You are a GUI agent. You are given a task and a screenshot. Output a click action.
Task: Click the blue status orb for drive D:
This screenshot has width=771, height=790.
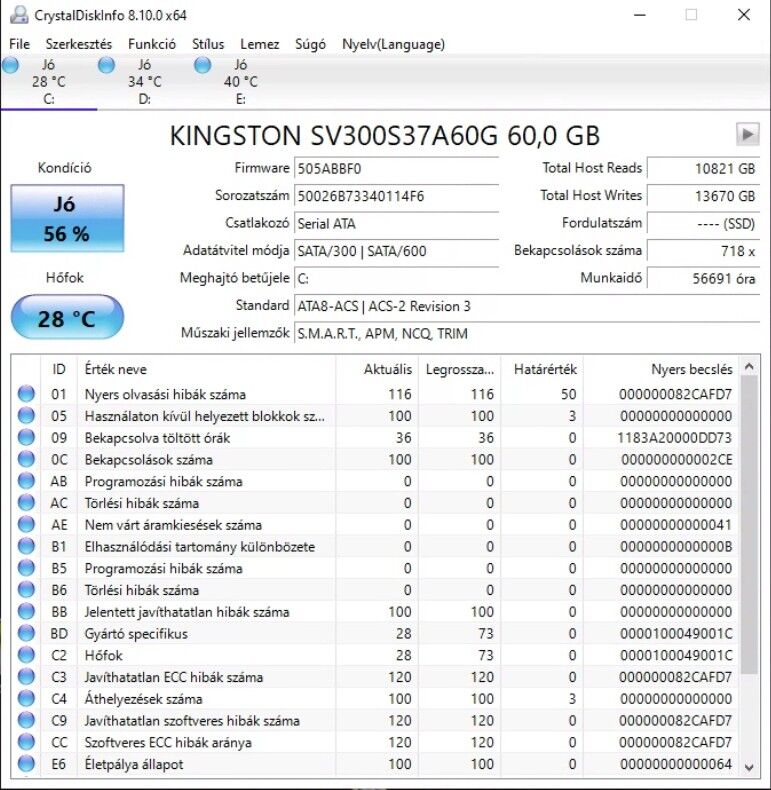106,65
